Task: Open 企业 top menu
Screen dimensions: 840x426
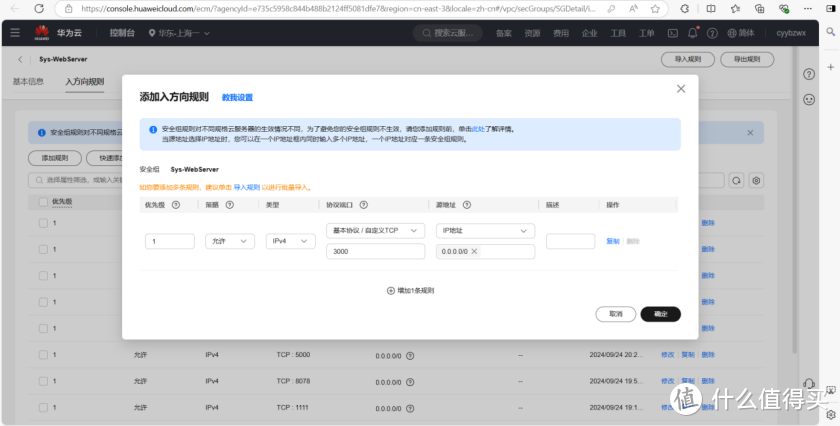Action: click(x=589, y=33)
